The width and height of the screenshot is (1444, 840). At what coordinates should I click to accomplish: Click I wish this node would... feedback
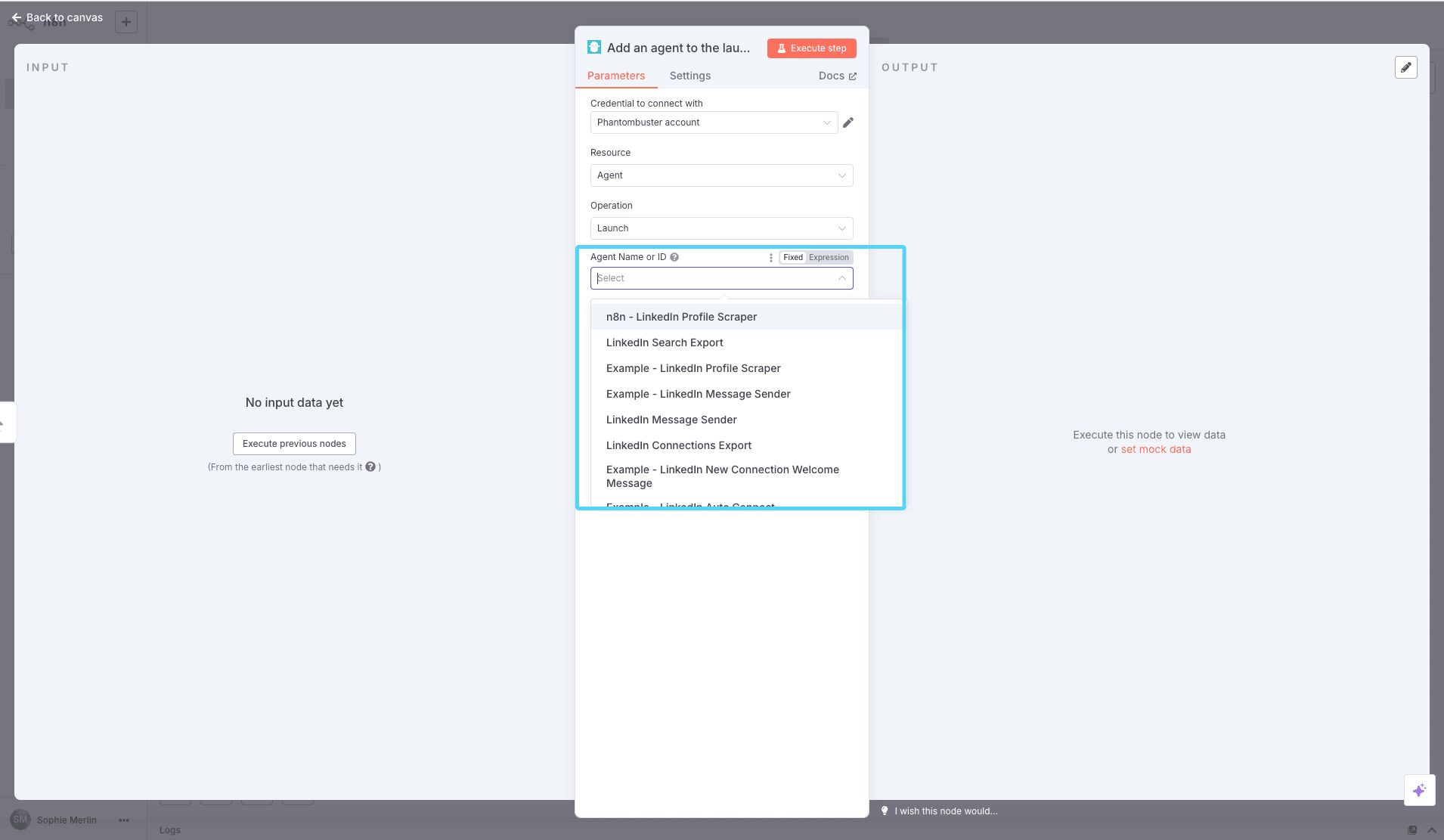[x=947, y=811]
